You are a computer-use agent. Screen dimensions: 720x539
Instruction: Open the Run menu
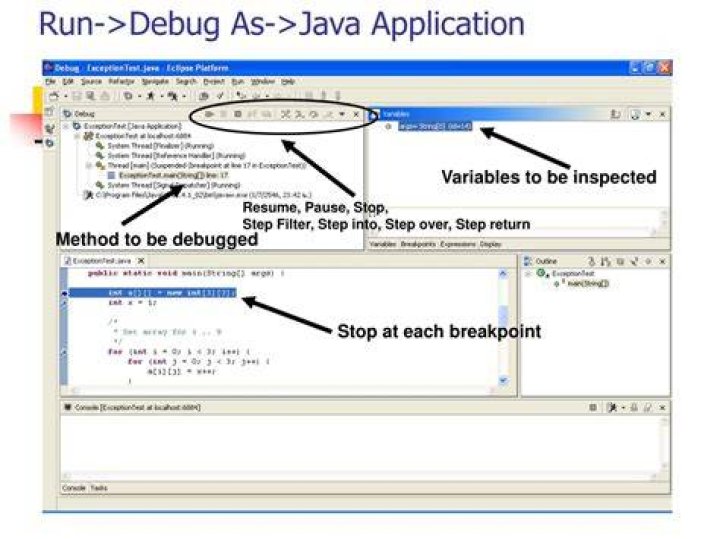[x=237, y=82]
